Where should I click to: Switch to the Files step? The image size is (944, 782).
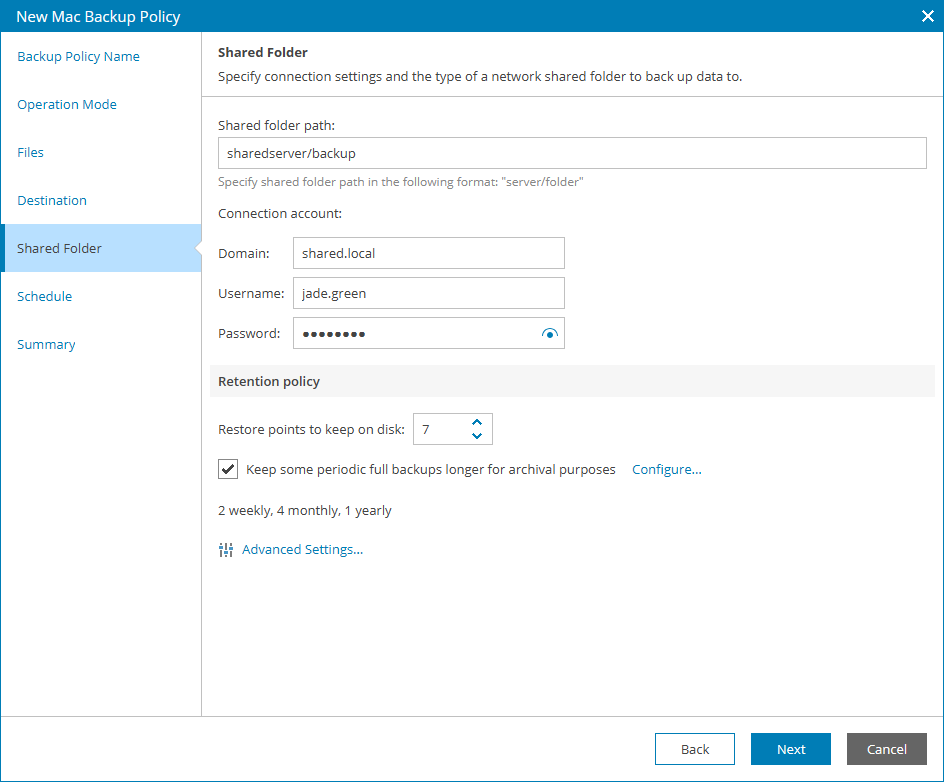click(x=31, y=153)
